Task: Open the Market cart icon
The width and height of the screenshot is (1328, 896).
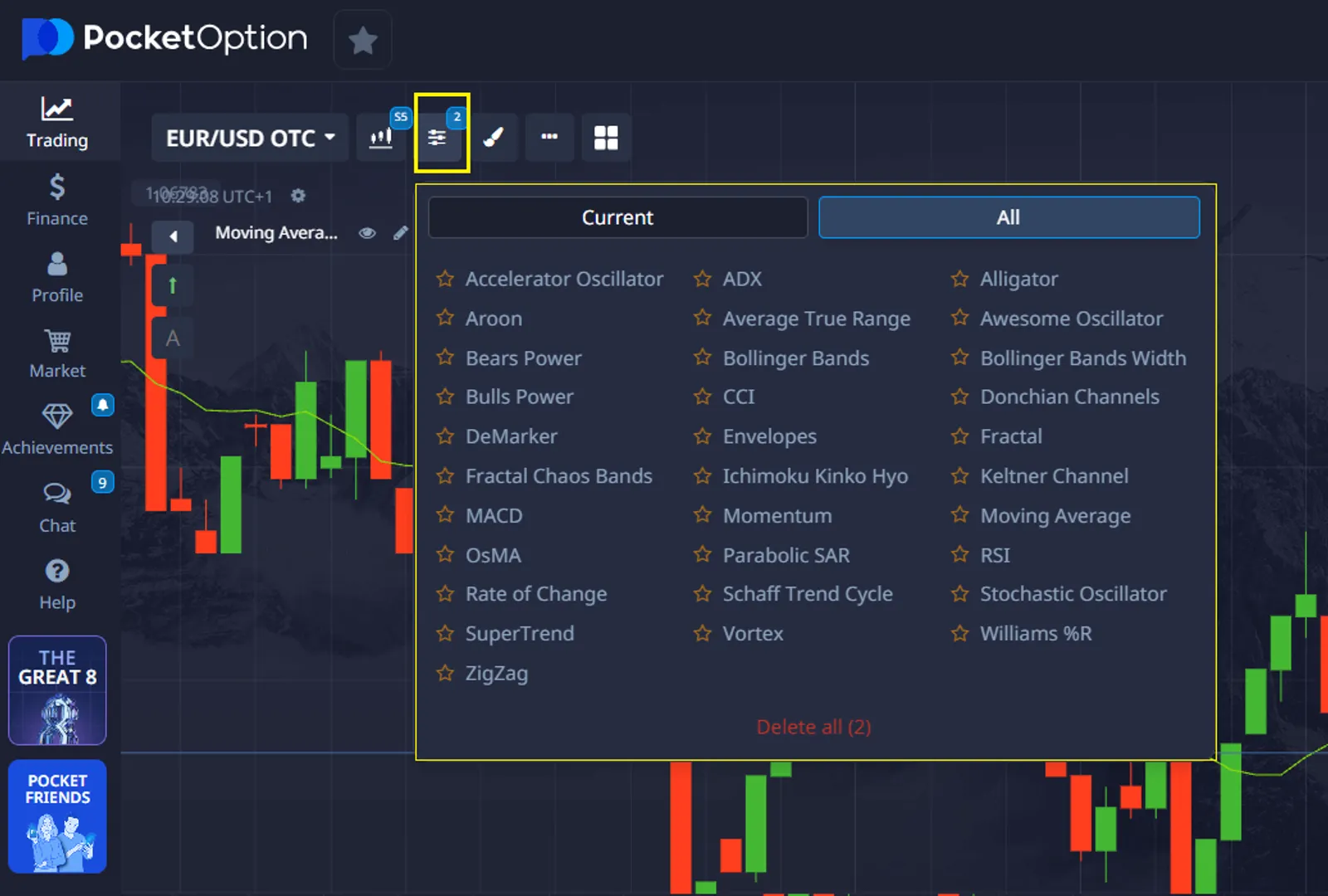Action: click(57, 353)
